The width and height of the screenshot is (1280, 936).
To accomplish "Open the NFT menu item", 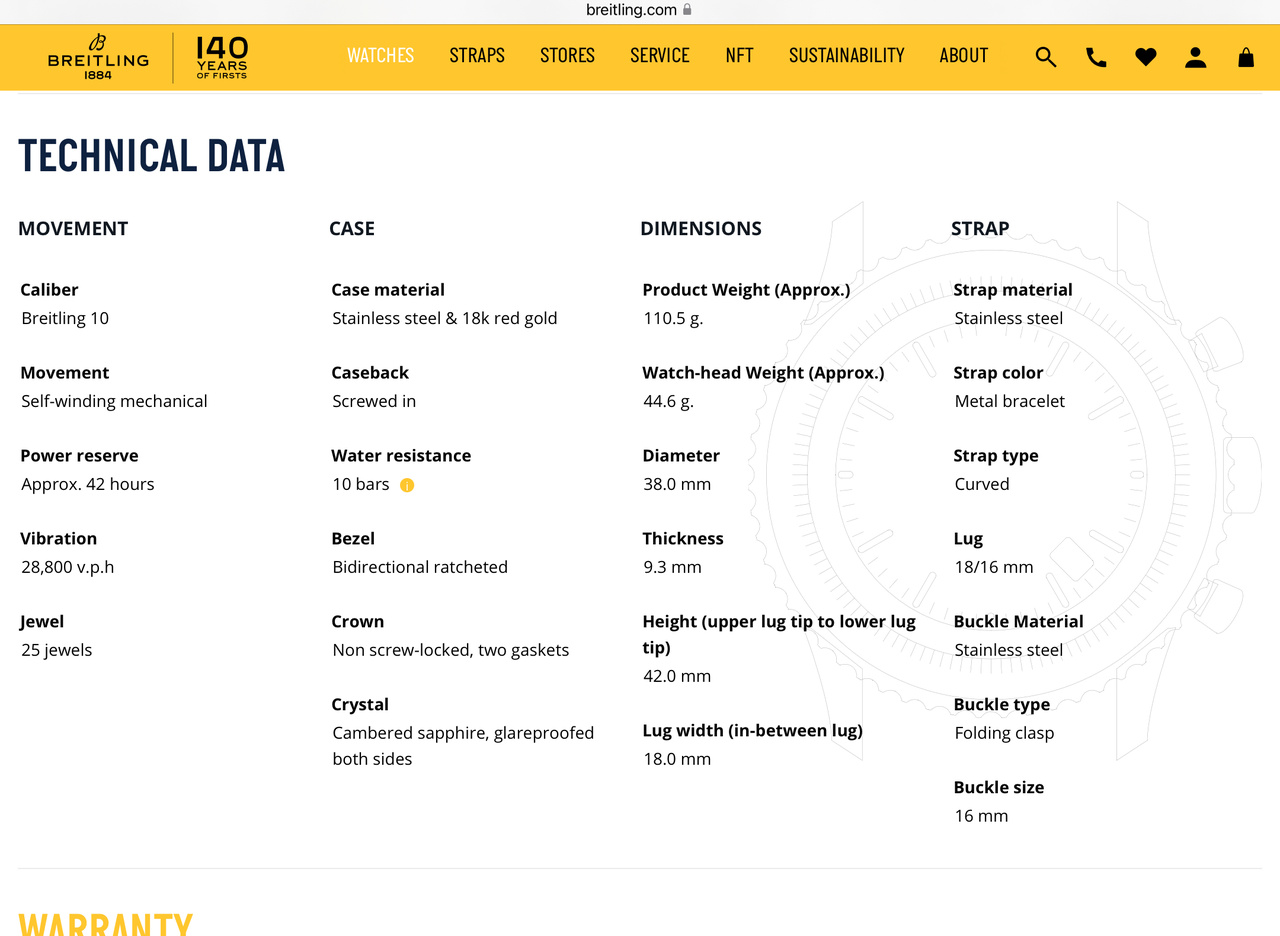I will point(739,55).
